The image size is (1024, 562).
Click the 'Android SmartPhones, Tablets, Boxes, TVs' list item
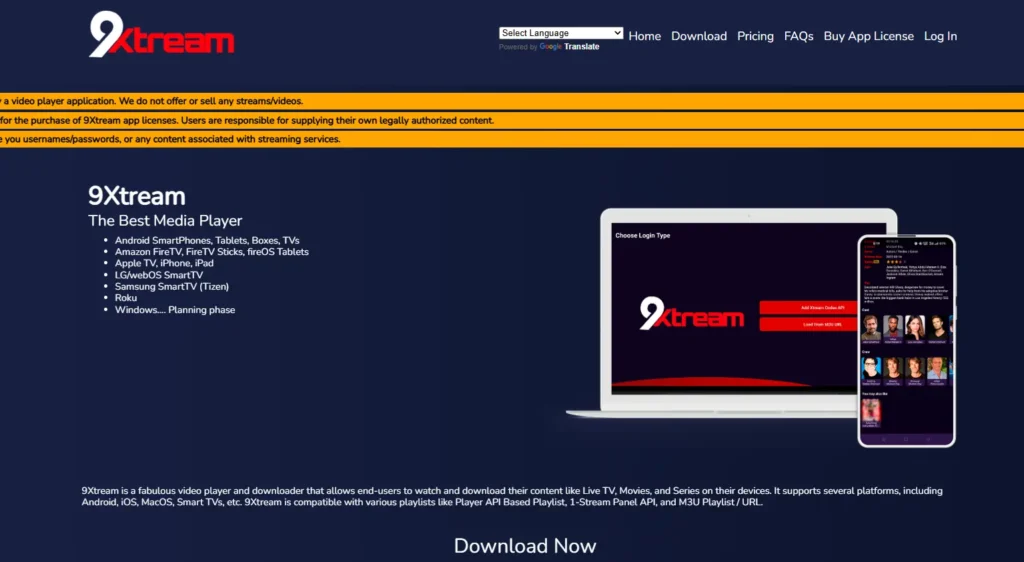coord(207,240)
